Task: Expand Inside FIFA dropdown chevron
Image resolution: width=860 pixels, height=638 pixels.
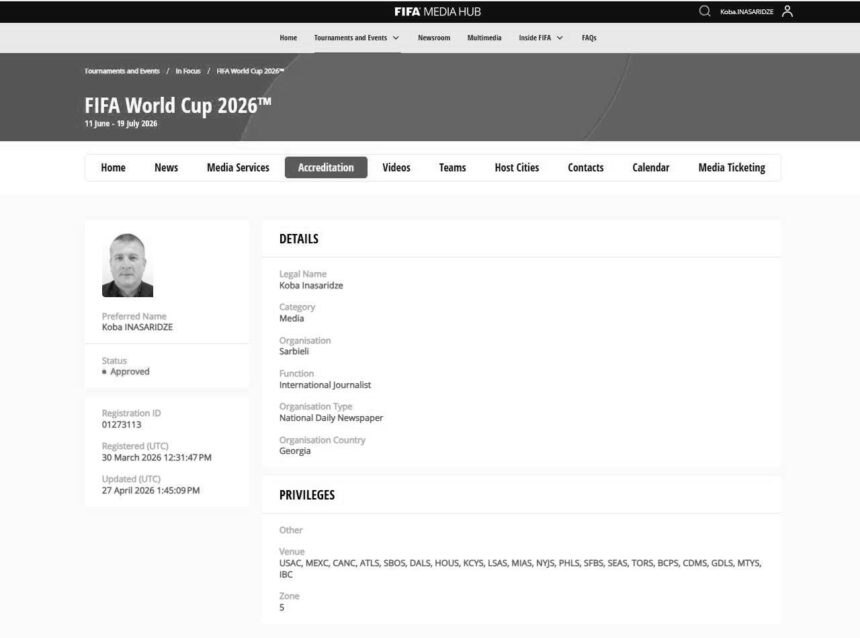Action: click(559, 38)
